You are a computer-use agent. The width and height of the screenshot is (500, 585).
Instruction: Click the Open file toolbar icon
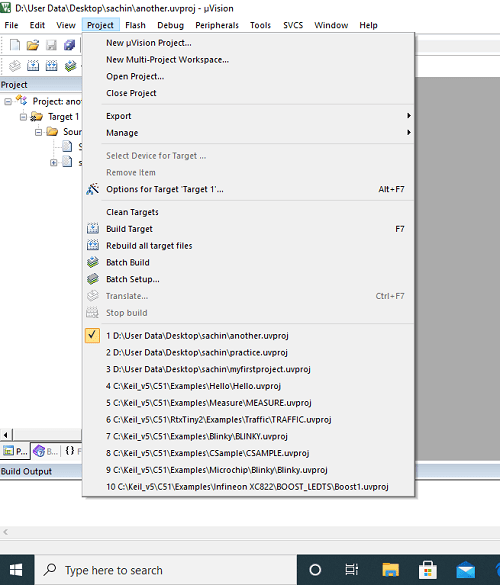pos(33,45)
